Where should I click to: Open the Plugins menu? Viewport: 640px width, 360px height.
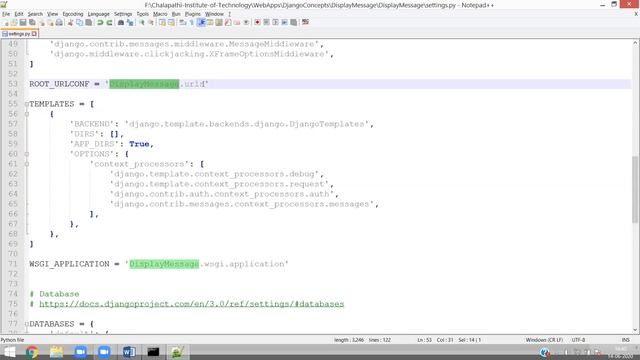193,14
